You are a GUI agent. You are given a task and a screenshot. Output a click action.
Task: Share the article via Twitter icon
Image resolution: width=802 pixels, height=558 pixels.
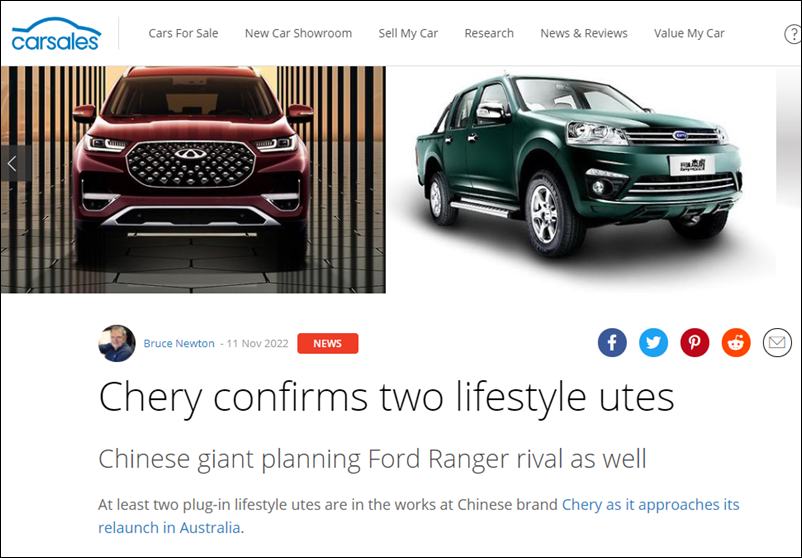click(653, 342)
